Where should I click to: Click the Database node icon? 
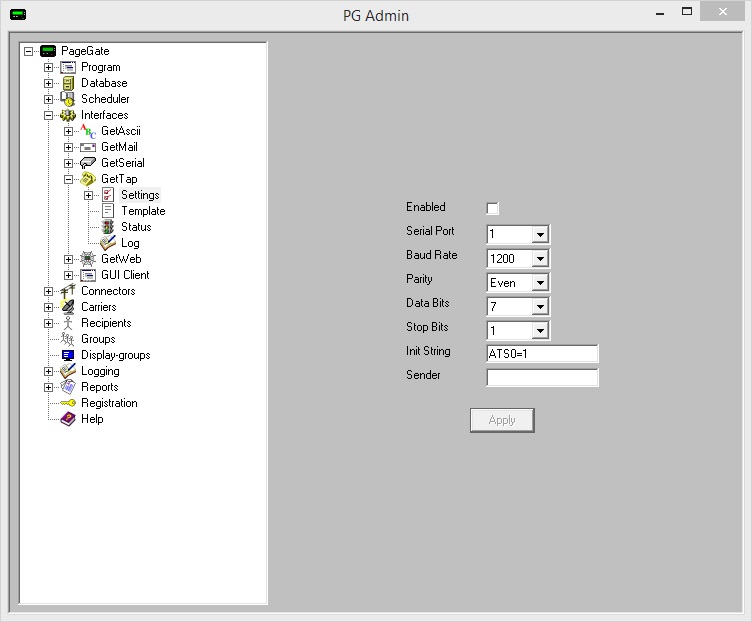point(68,83)
